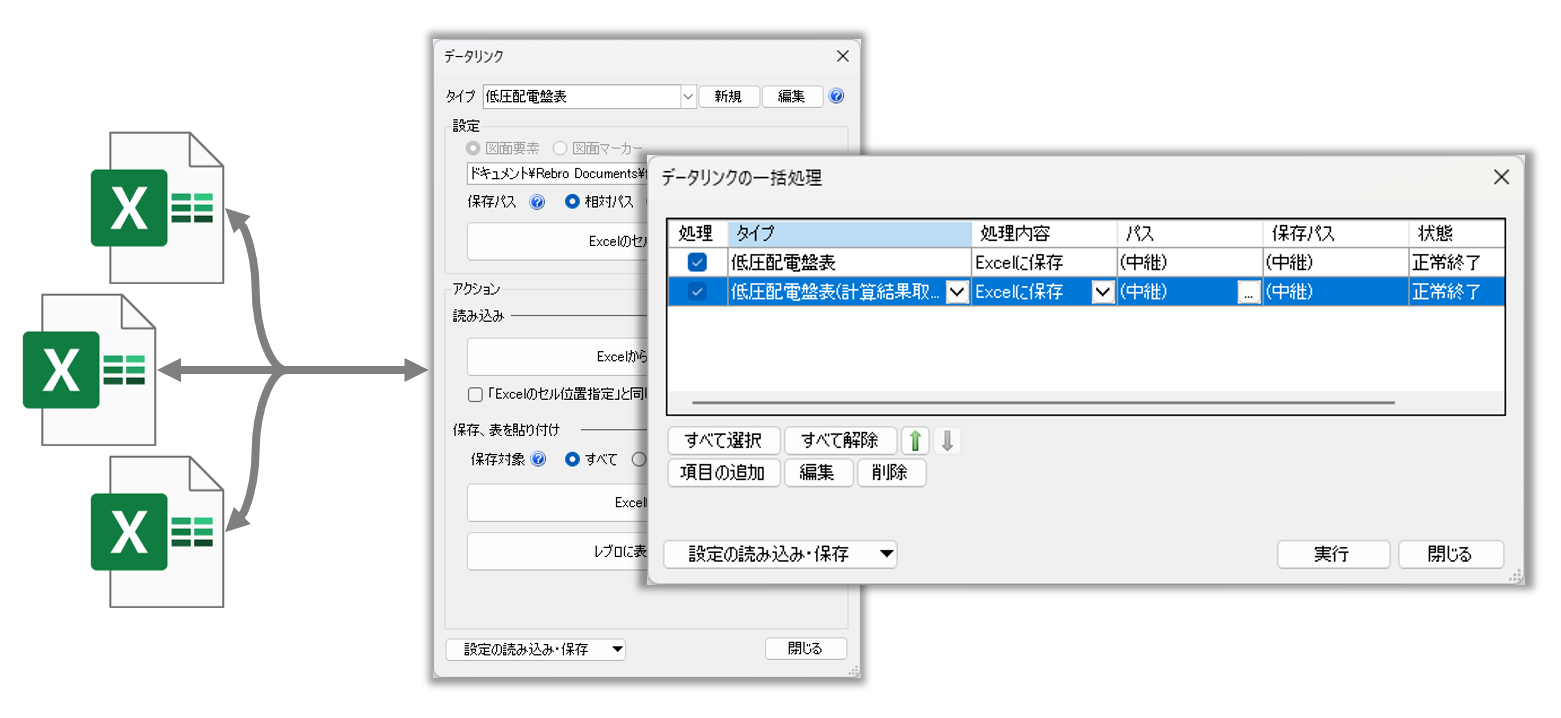
Task: Select the すべて radio button for 保存対象
Action: click(573, 460)
